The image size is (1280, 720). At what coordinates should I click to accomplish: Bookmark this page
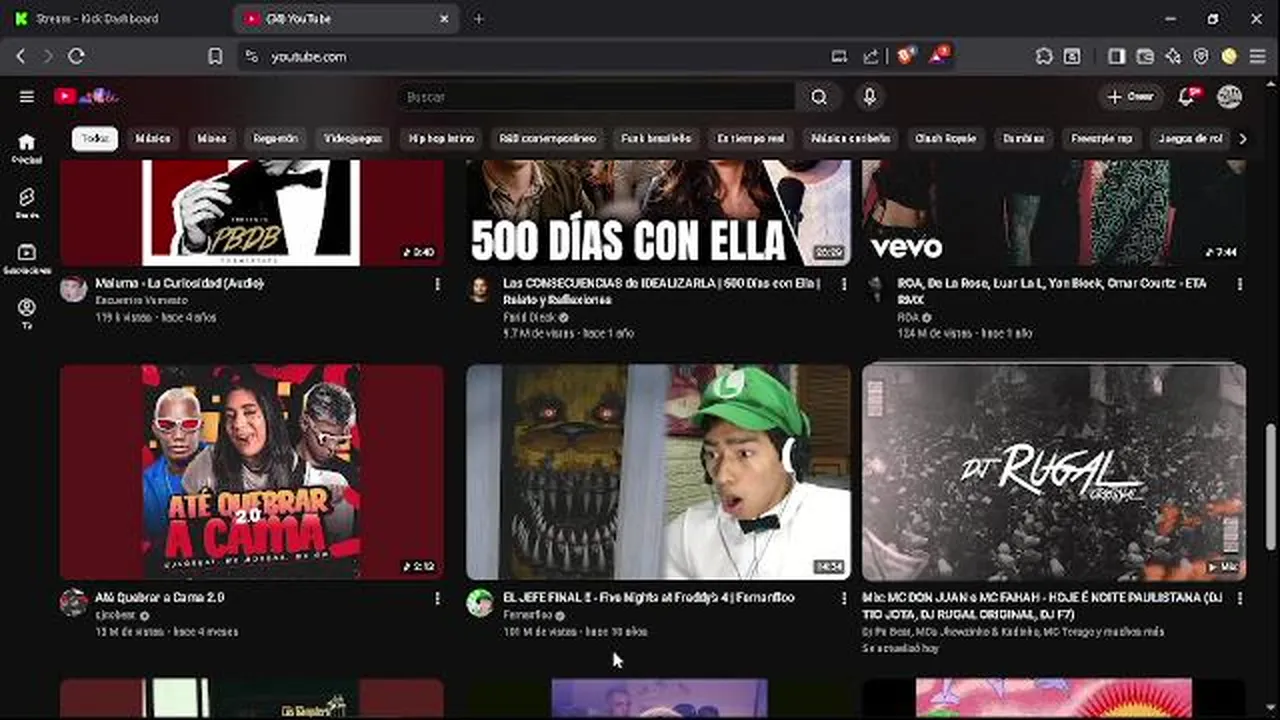point(215,57)
